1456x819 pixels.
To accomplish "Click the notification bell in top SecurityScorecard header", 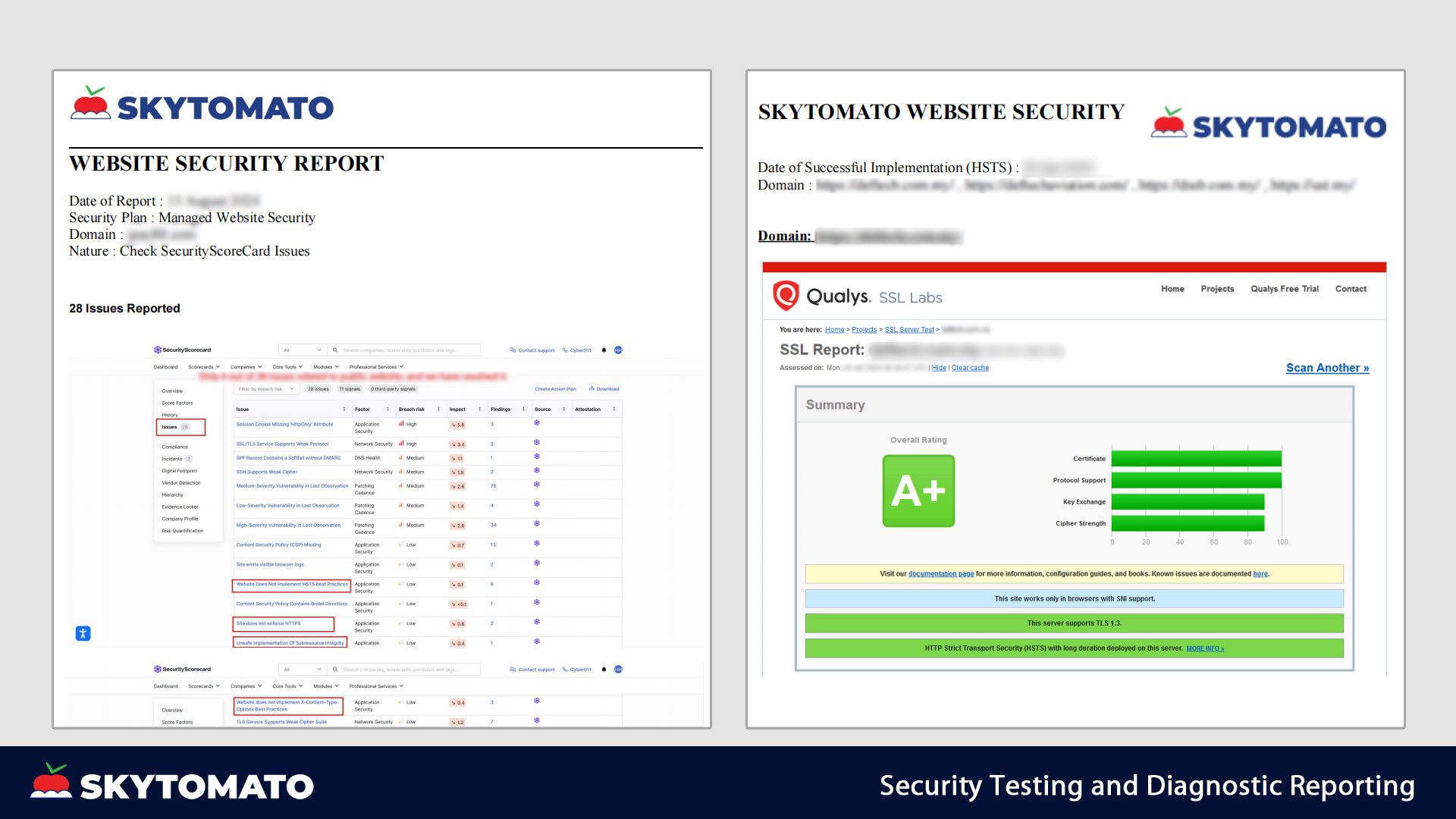I will (604, 350).
